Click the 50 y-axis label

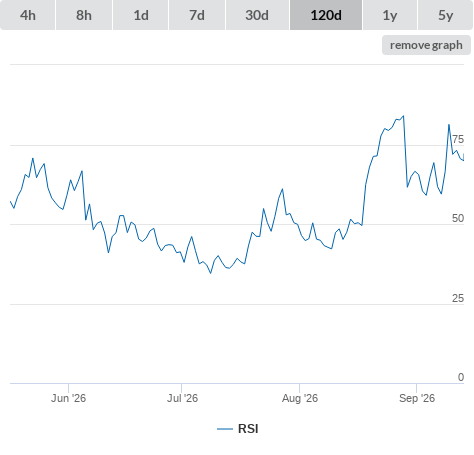tap(458, 218)
